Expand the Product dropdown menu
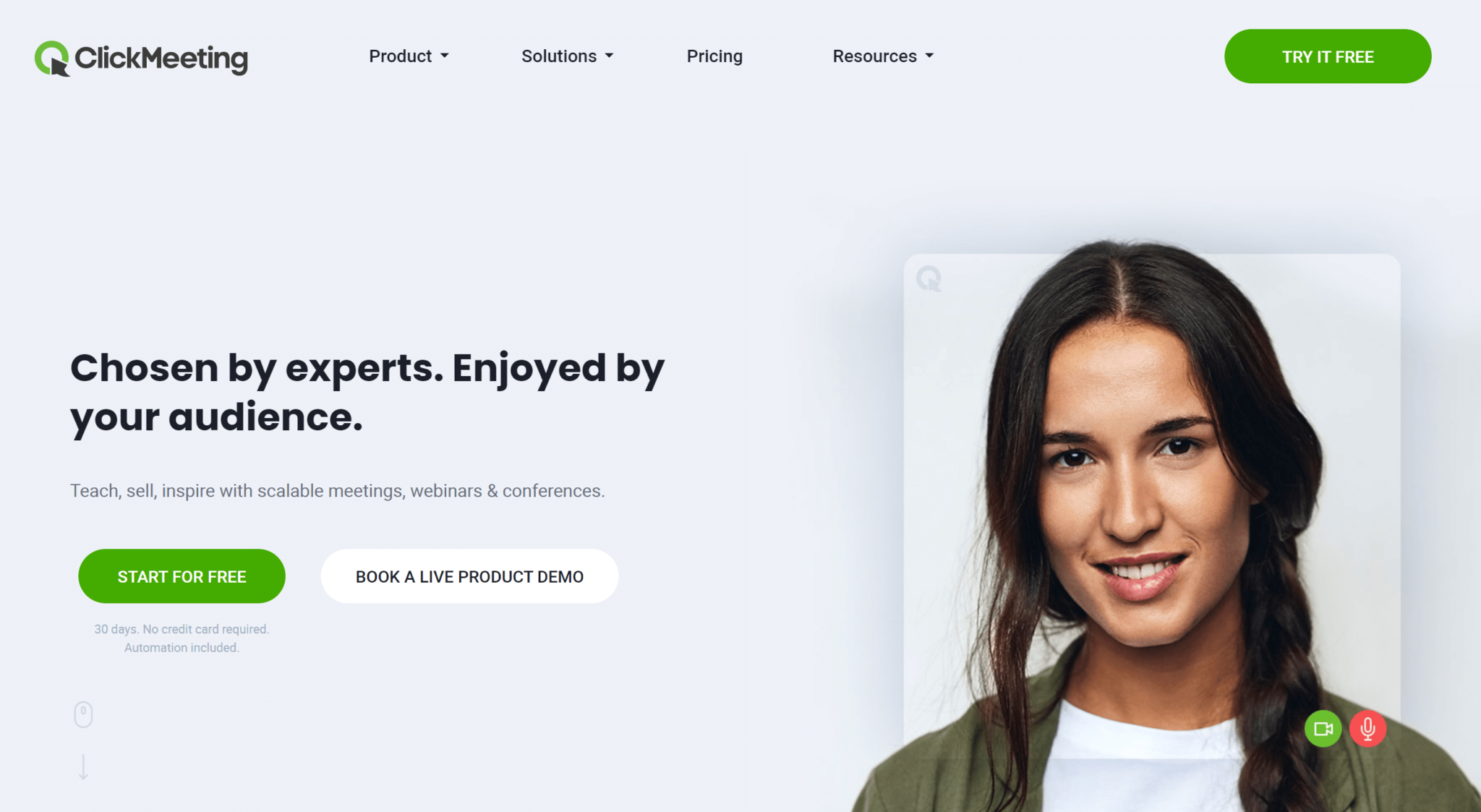Image resolution: width=1481 pixels, height=812 pixels. (x=406, y=55)
